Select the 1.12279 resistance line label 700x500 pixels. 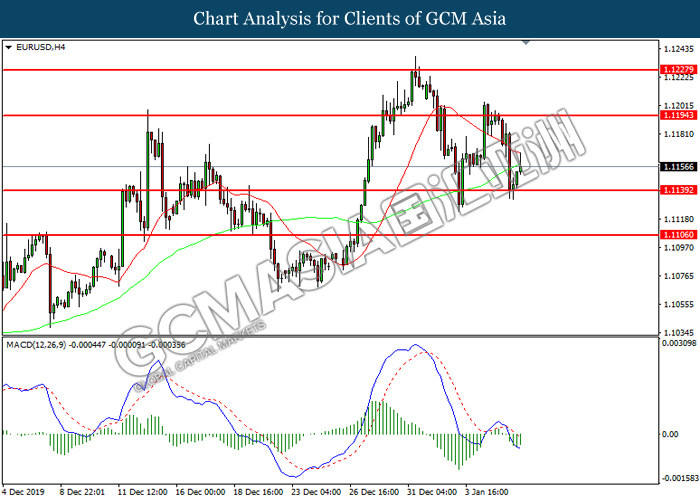pos(678,70)
